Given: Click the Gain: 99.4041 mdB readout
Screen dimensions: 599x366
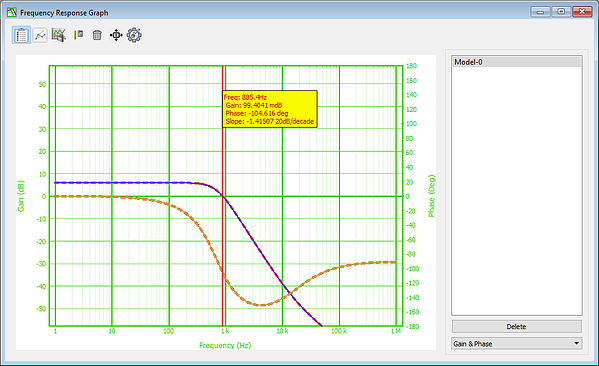Looking at the screenshot, I should coord(254,105).
